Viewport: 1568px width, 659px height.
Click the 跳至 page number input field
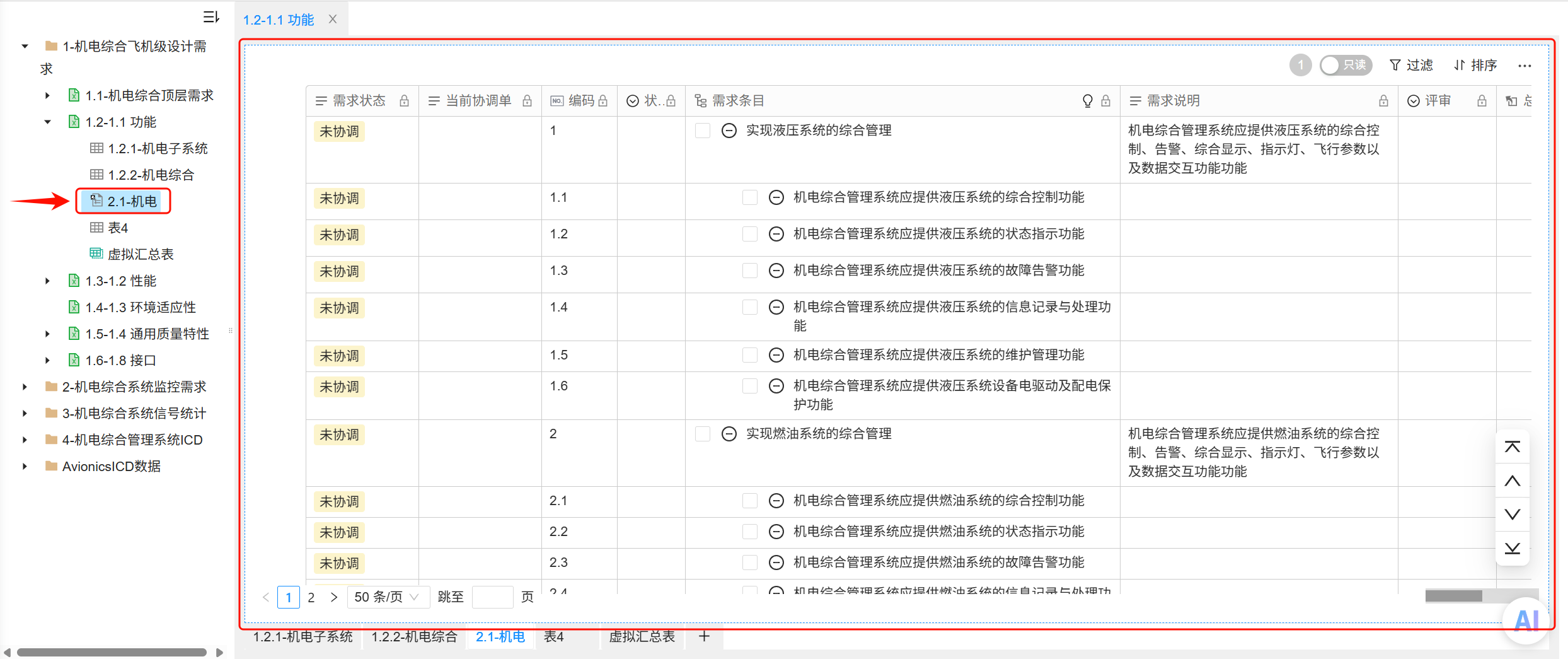(x=492, y=597)
